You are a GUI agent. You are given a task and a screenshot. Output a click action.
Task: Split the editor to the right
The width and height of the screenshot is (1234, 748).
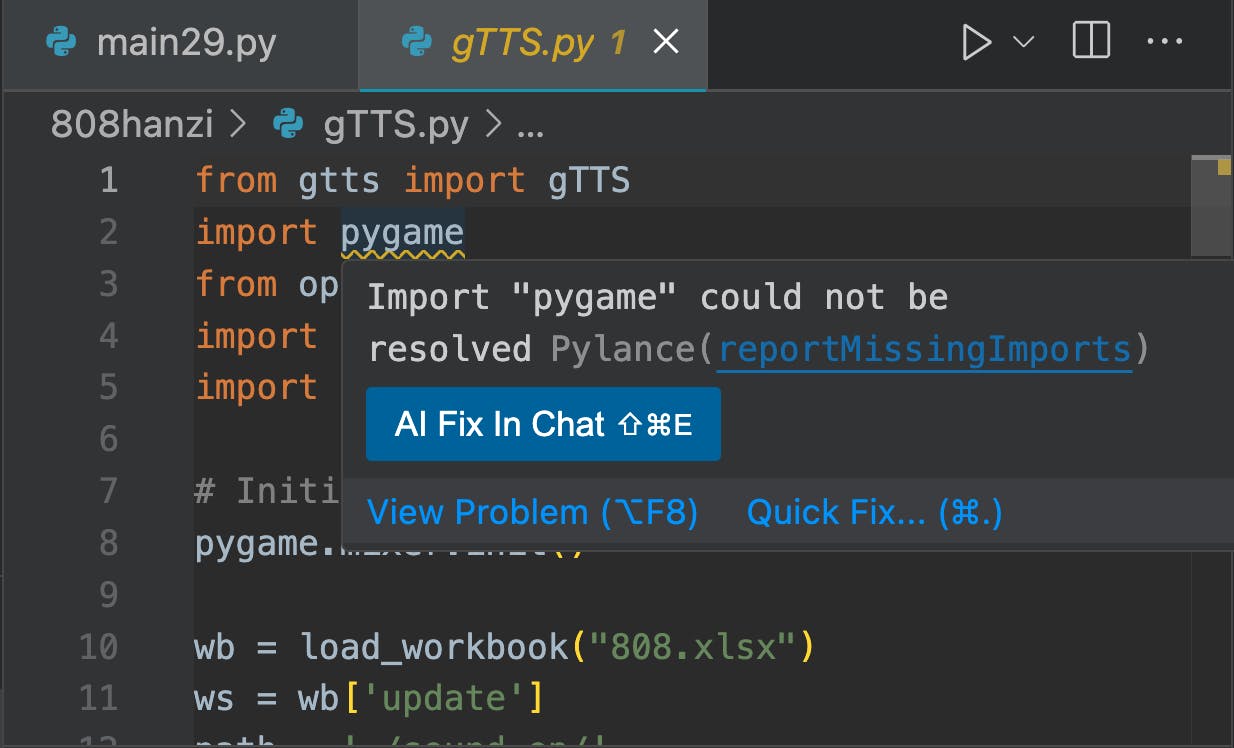pyautogui.click(x=1091, y=43)
